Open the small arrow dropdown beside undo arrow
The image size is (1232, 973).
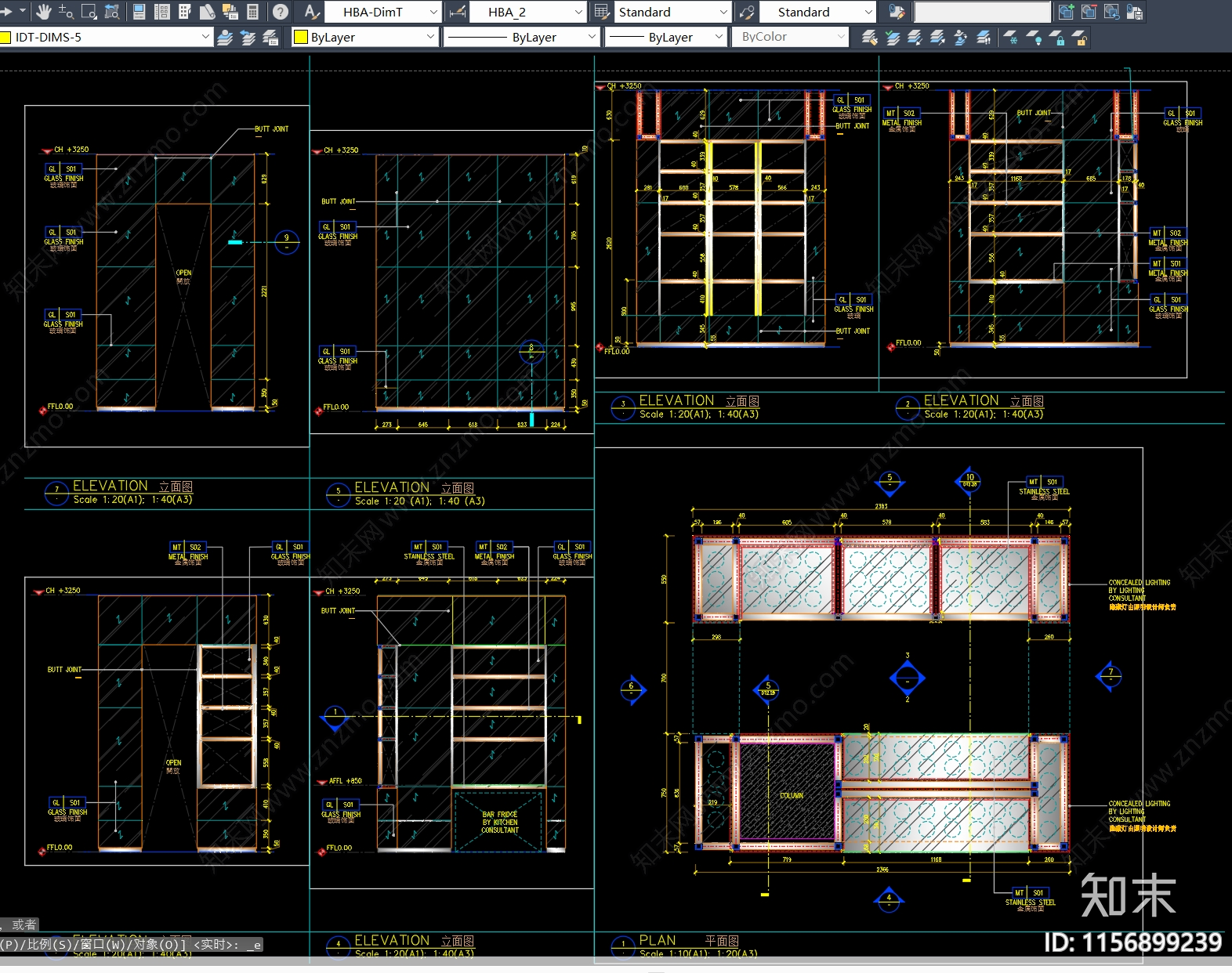[x=23, y=11]
